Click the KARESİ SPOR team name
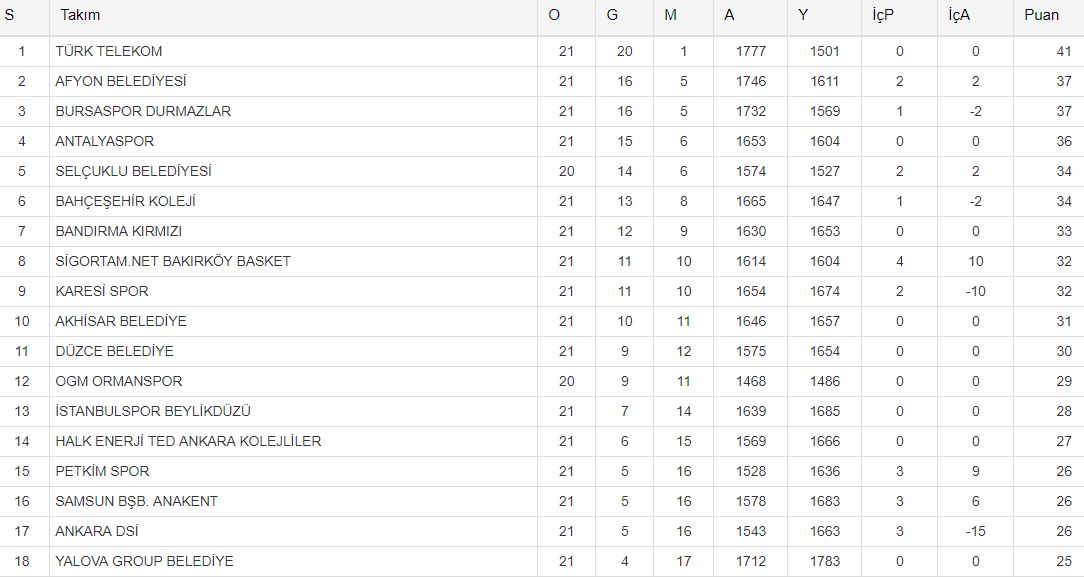This screenshot has width=1084, height=577. point(102,291)
